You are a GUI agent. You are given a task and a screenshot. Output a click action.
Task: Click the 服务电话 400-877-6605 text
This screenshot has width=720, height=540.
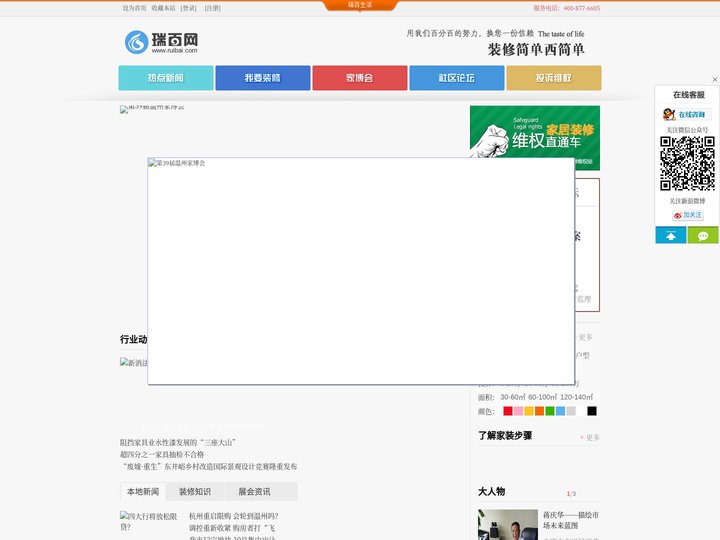[x=566, y=8]
